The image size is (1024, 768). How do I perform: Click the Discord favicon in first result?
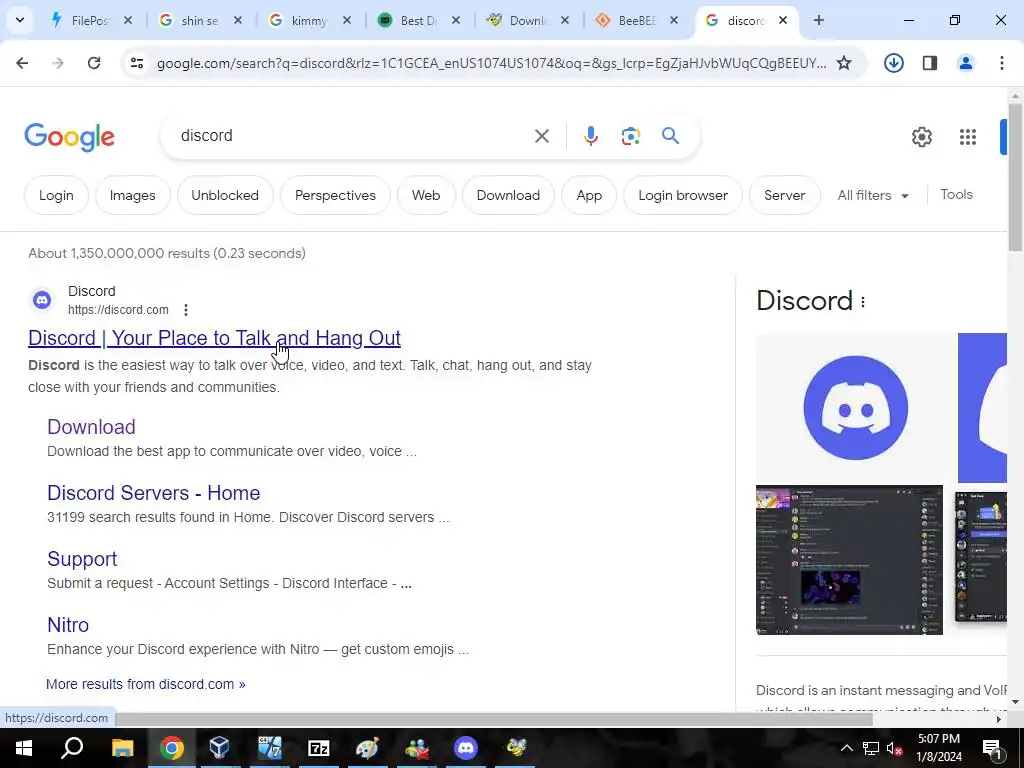click(x=42, y=300)
